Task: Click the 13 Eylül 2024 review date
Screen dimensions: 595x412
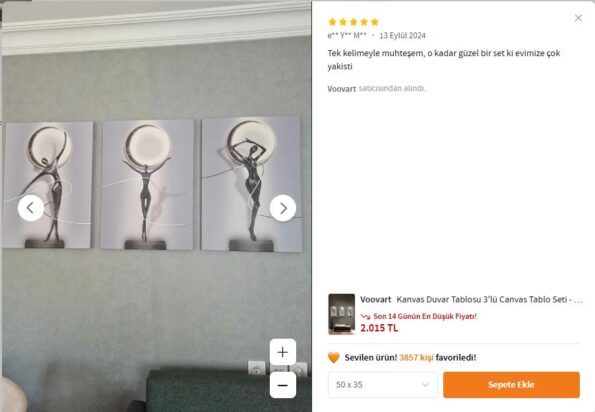Action: [402, 35]
